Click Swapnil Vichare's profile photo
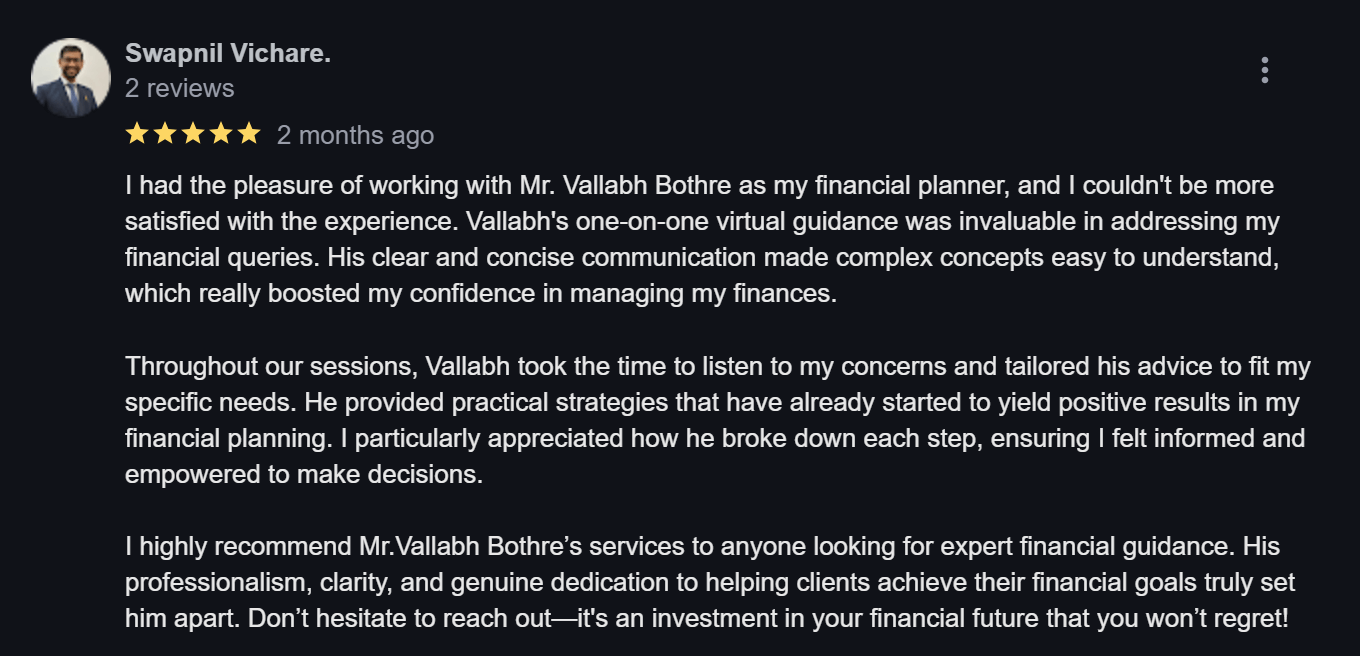 [x=71, y=78]
